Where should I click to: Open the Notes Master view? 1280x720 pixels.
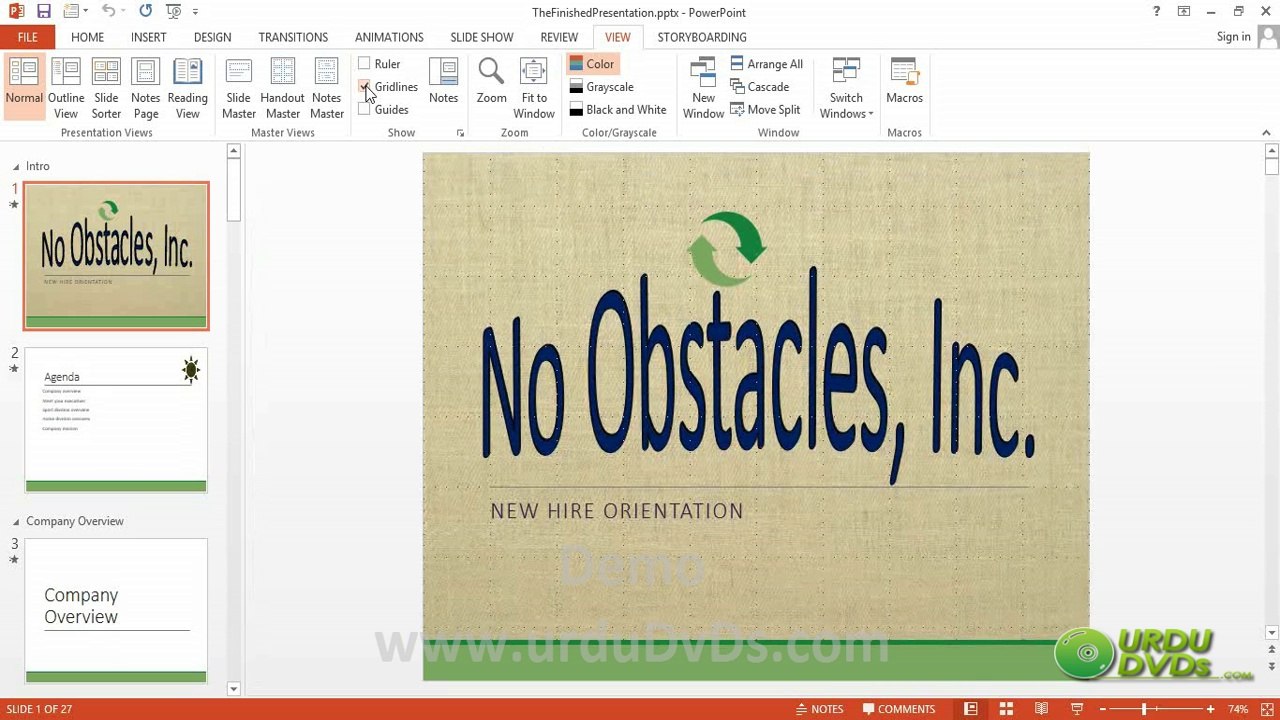[327, 87]
